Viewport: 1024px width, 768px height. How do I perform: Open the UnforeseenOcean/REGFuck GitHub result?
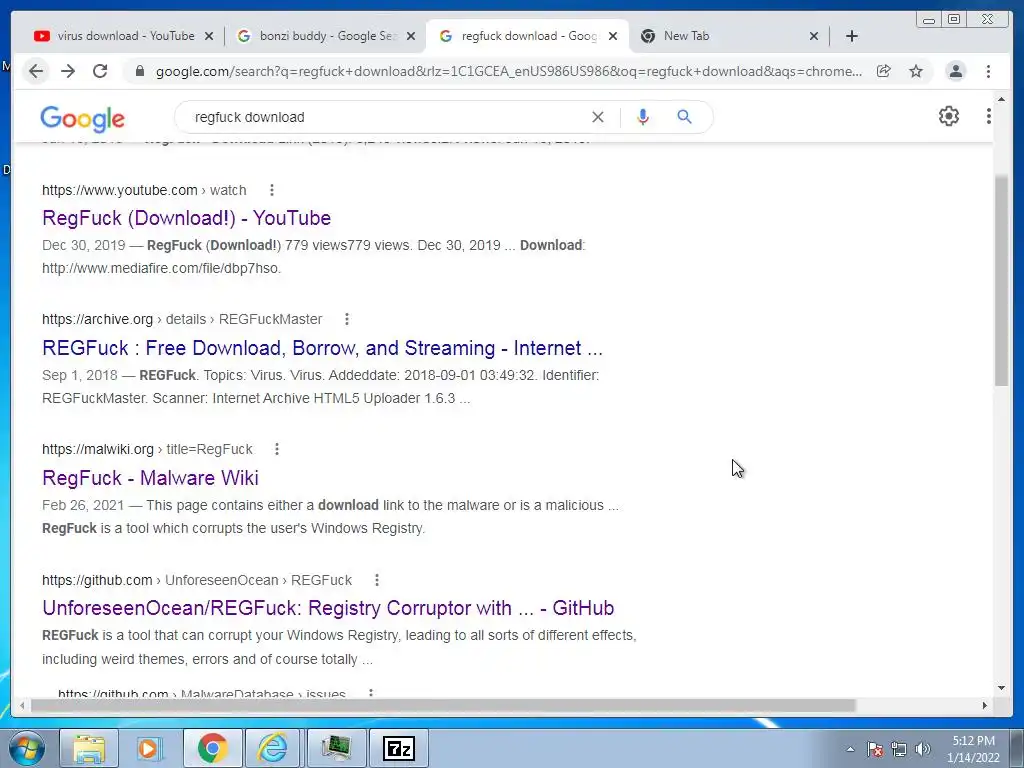click(328, 608)
